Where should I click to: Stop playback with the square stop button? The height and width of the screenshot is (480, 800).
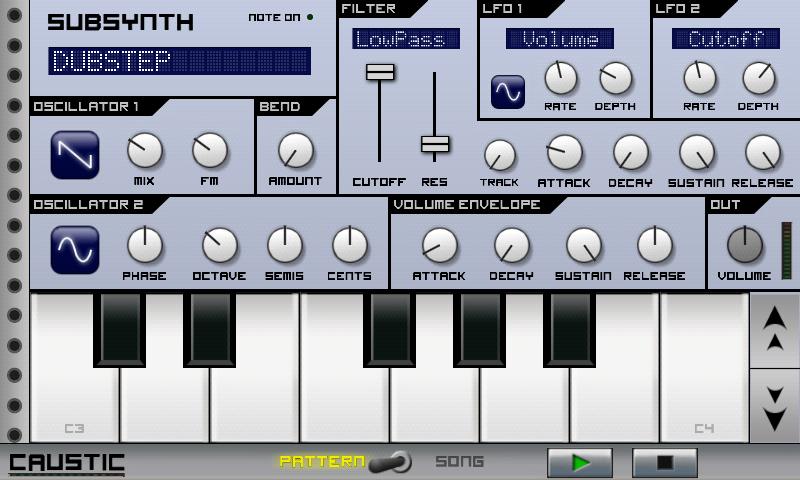coord(665,463)
